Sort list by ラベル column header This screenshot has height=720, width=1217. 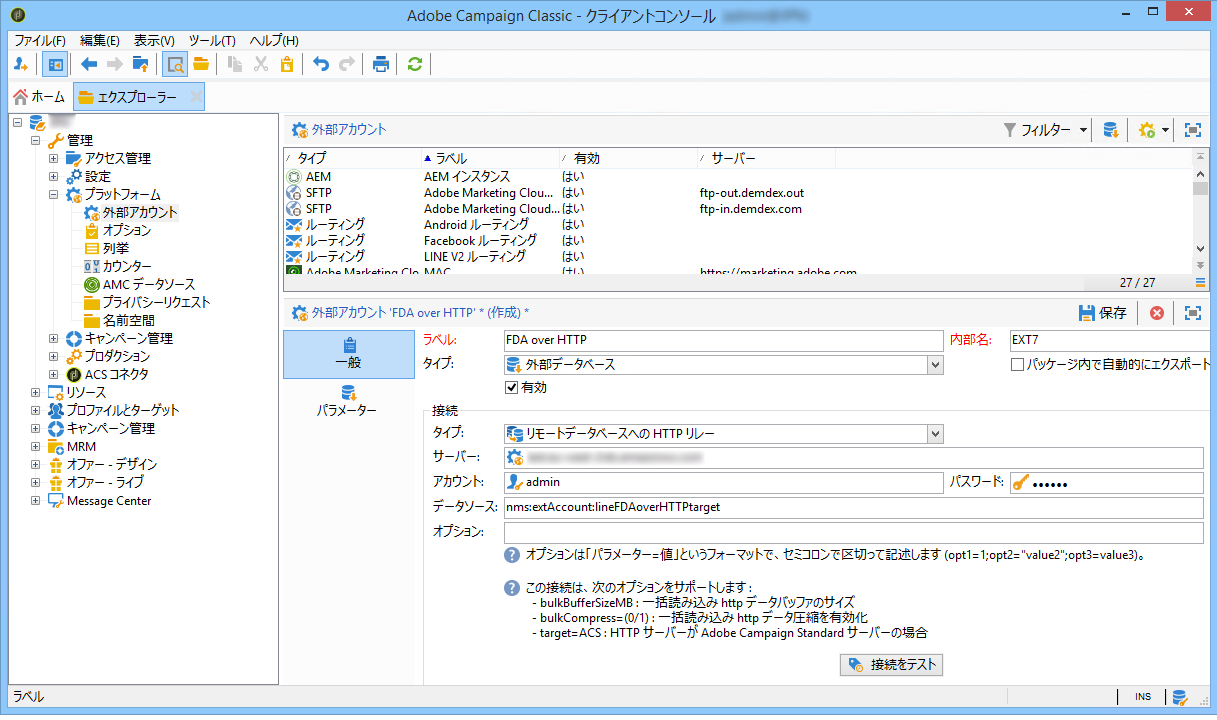[489, 158]
